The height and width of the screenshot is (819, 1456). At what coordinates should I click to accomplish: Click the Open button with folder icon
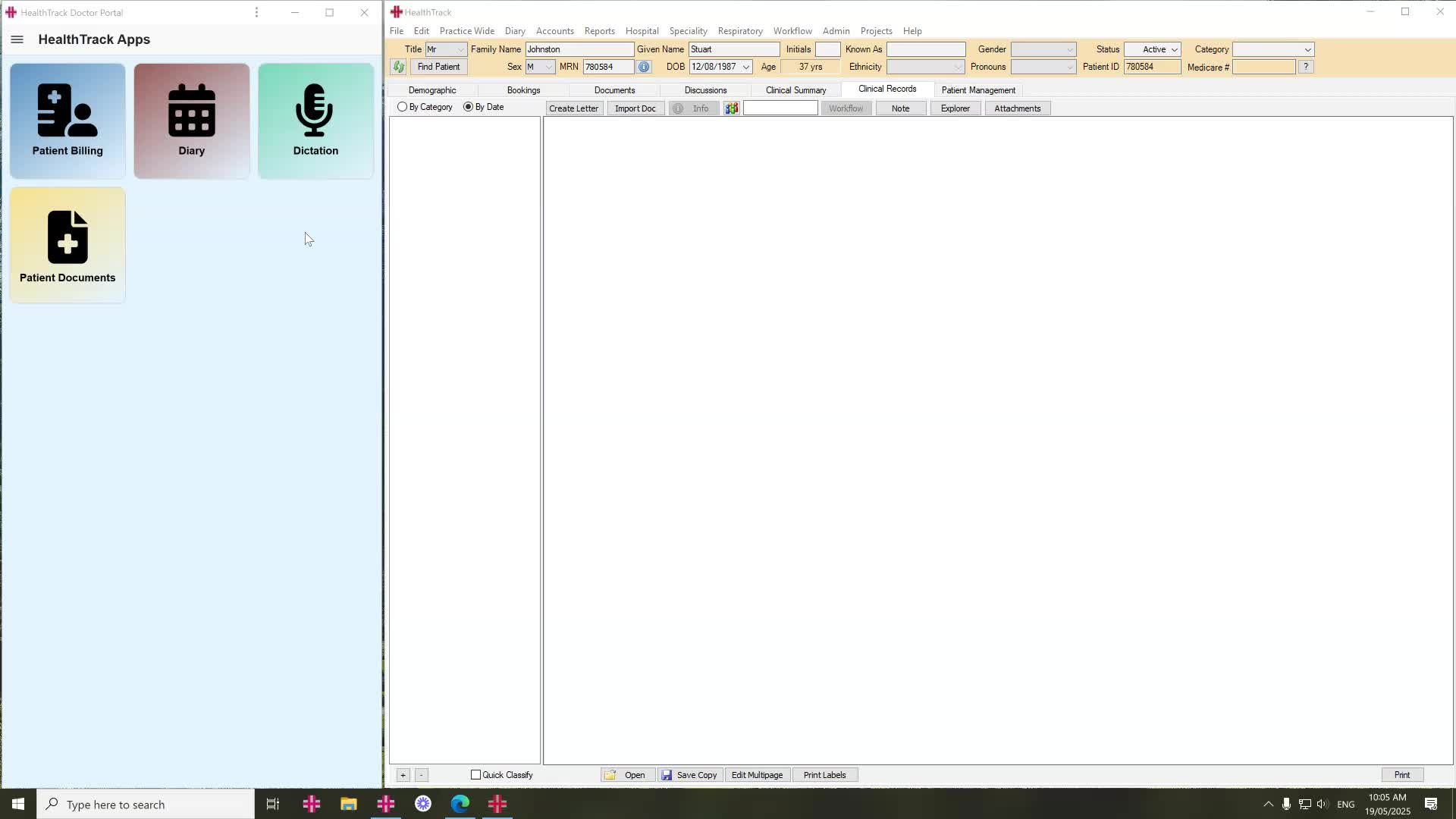[x=628, y=775]
